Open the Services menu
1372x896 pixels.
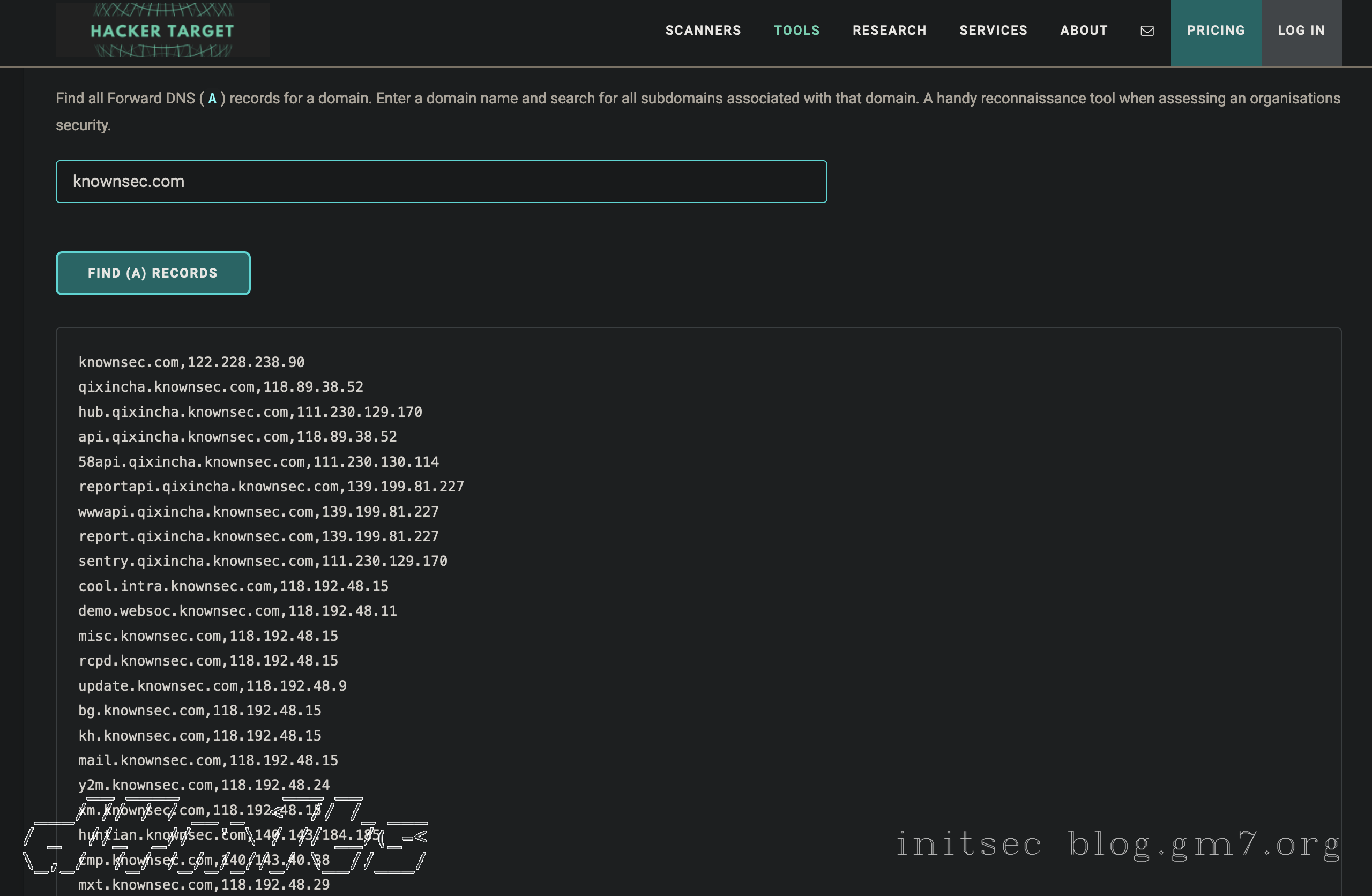993,31
